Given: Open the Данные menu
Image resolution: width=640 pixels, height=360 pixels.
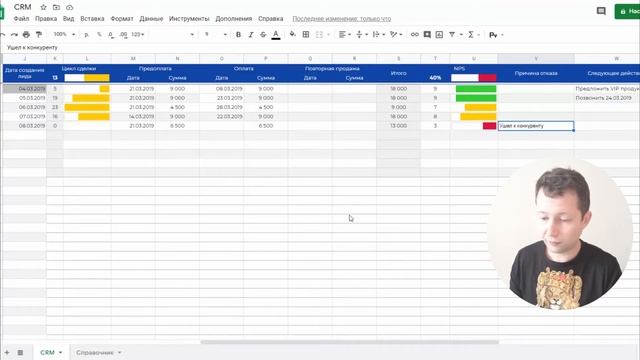Looking at the screenshot, I should 151,19.
